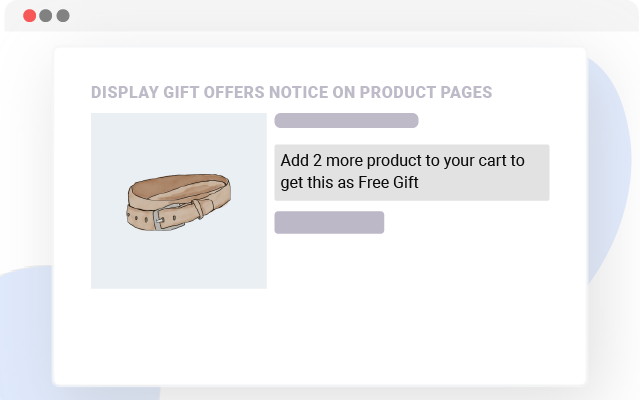
Task: Click the shorter gray placeholder button below notice
Action: pyautogui.click(x=329, y=222)
